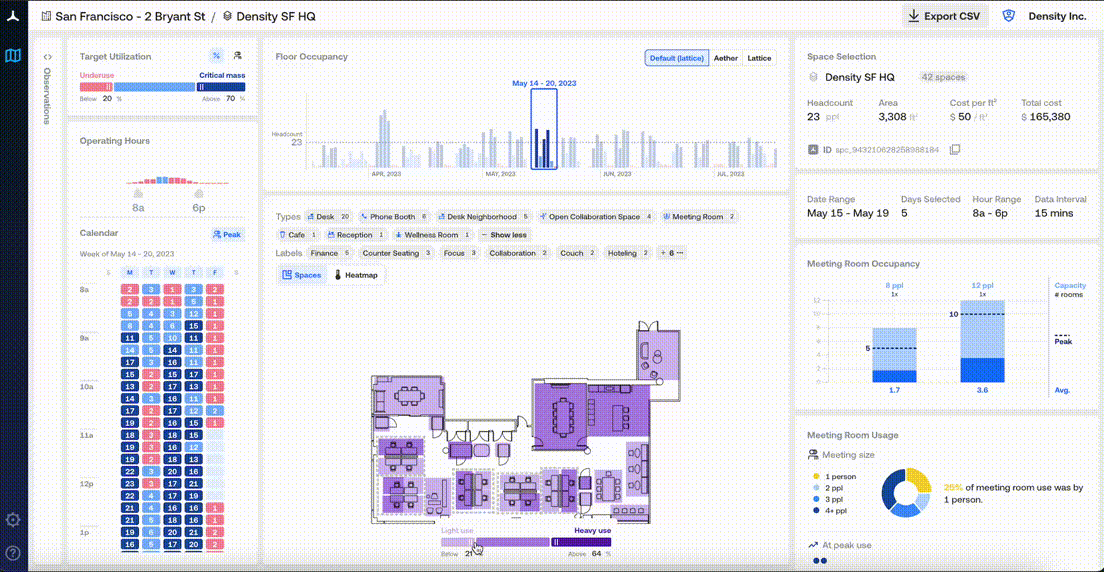Screen dimensions: 1104x572
Task: Select the large conference room on the floor plan
Action: (x=560, y=416)
